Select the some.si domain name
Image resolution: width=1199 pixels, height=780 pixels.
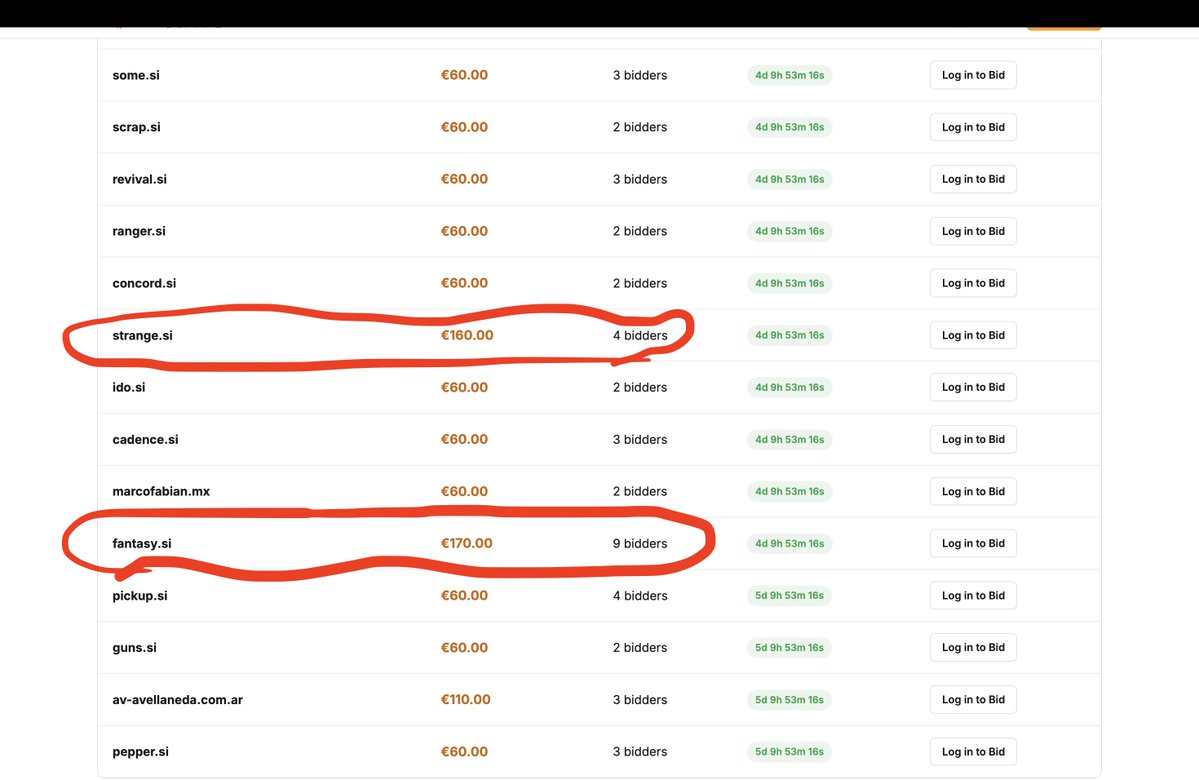click(x=136, y=75)
